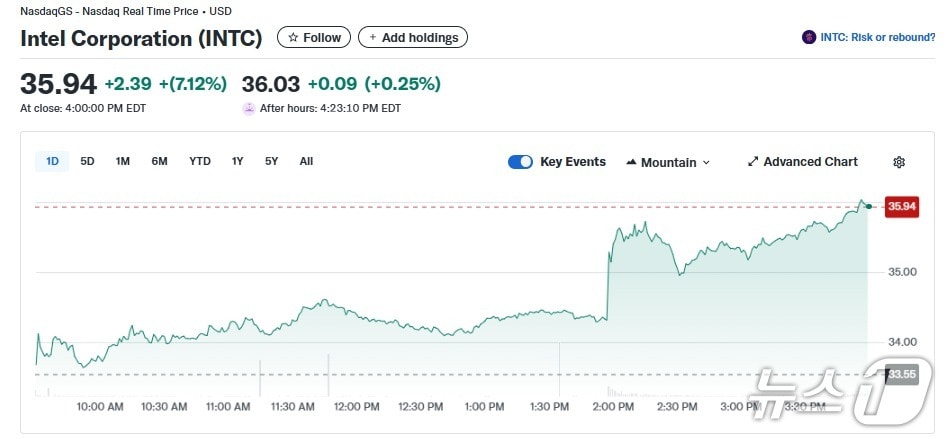Select the 1D time range tab
Image resolution: width=946 pixels, height=439 pixels.
(52, 161)
